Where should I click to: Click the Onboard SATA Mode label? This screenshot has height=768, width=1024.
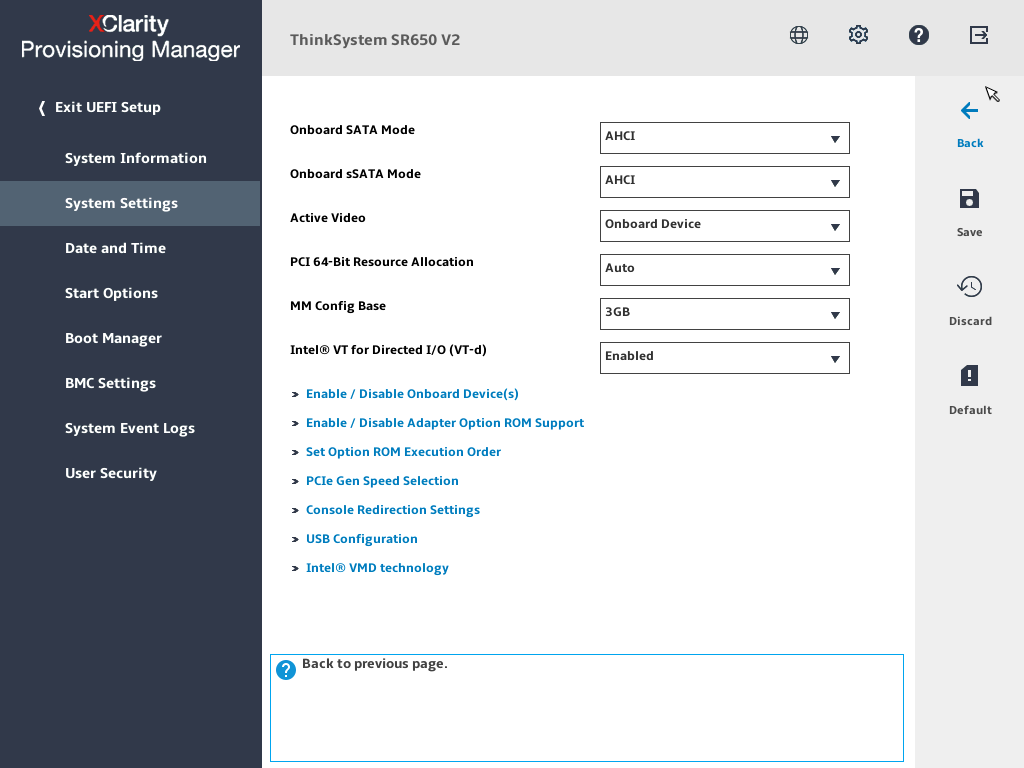pyautogui.click(x=352, y=130)
